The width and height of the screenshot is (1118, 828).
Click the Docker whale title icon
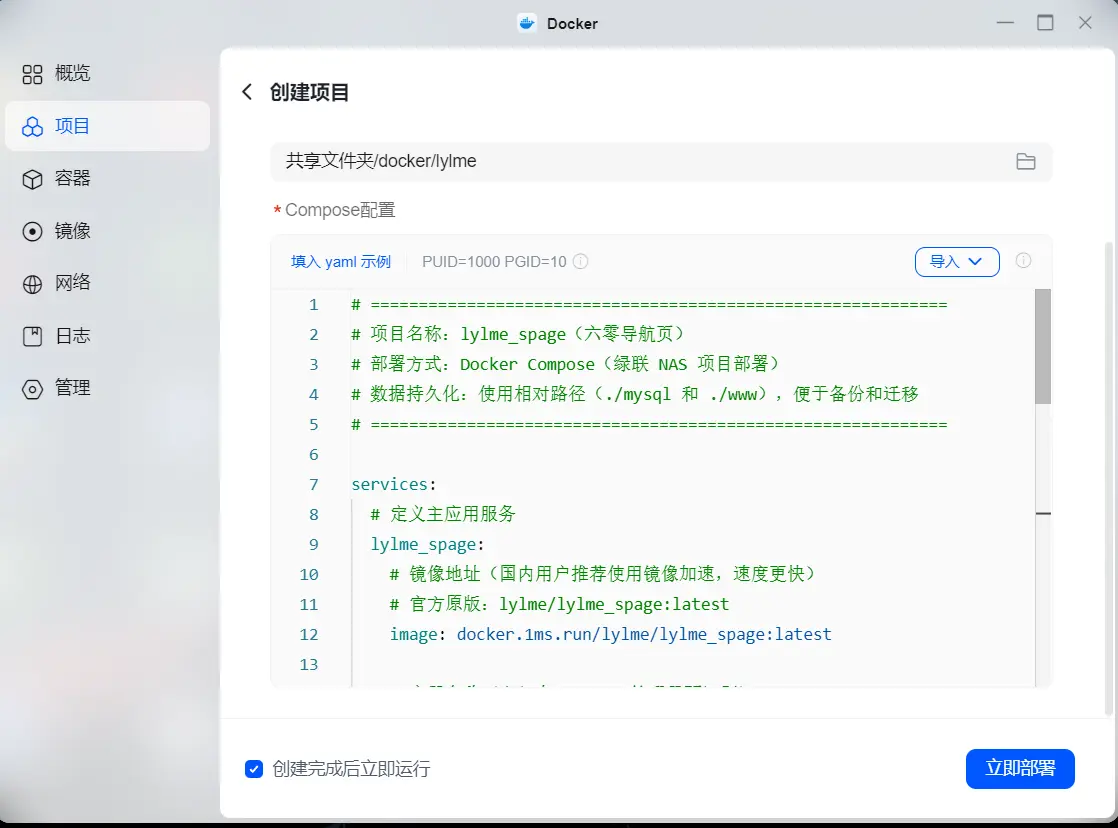coord(527,24)
